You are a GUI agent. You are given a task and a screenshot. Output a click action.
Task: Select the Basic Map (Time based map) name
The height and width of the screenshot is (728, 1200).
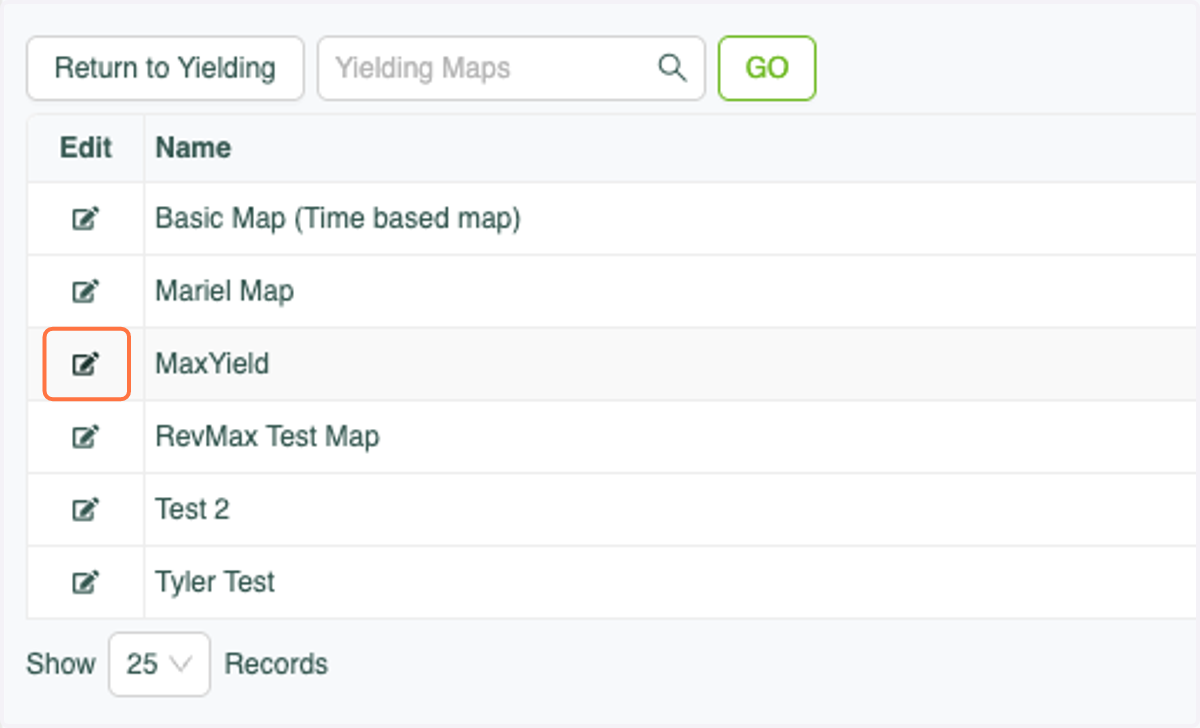(338, 218)
